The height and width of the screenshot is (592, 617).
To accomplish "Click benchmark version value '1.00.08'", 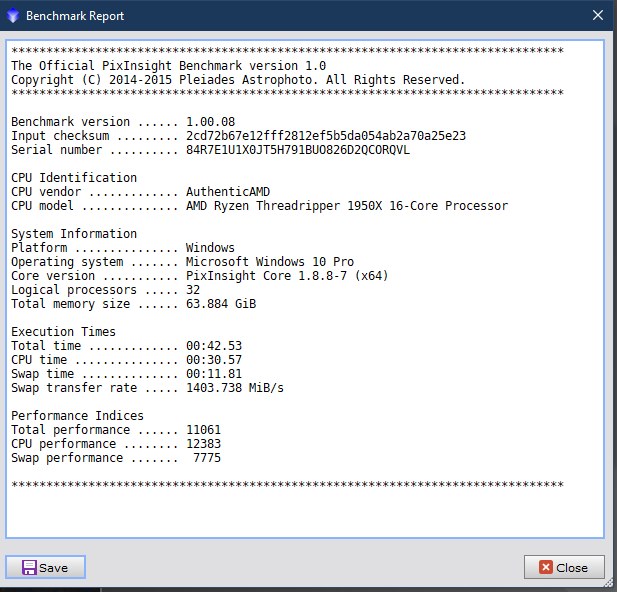I will click(211, 122).
